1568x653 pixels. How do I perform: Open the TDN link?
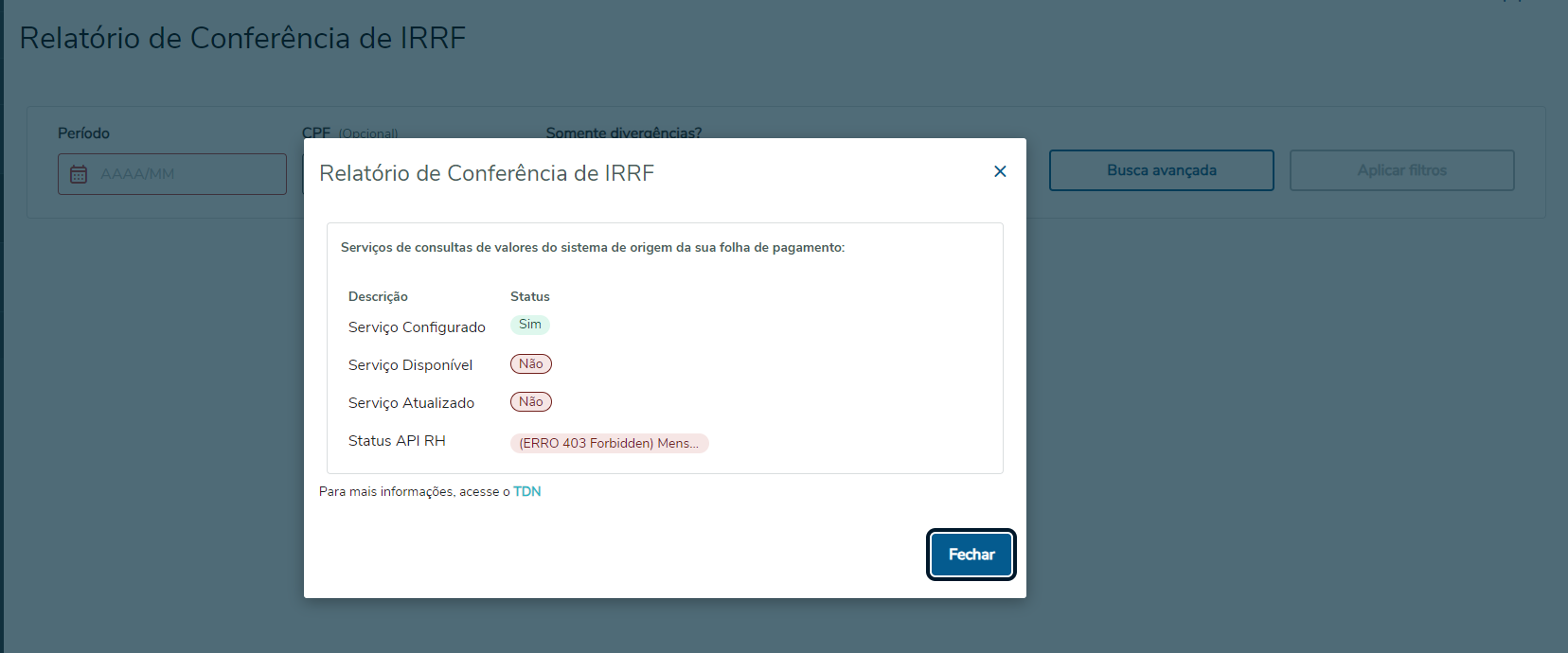pyautogui.click(x=527, y=491)
